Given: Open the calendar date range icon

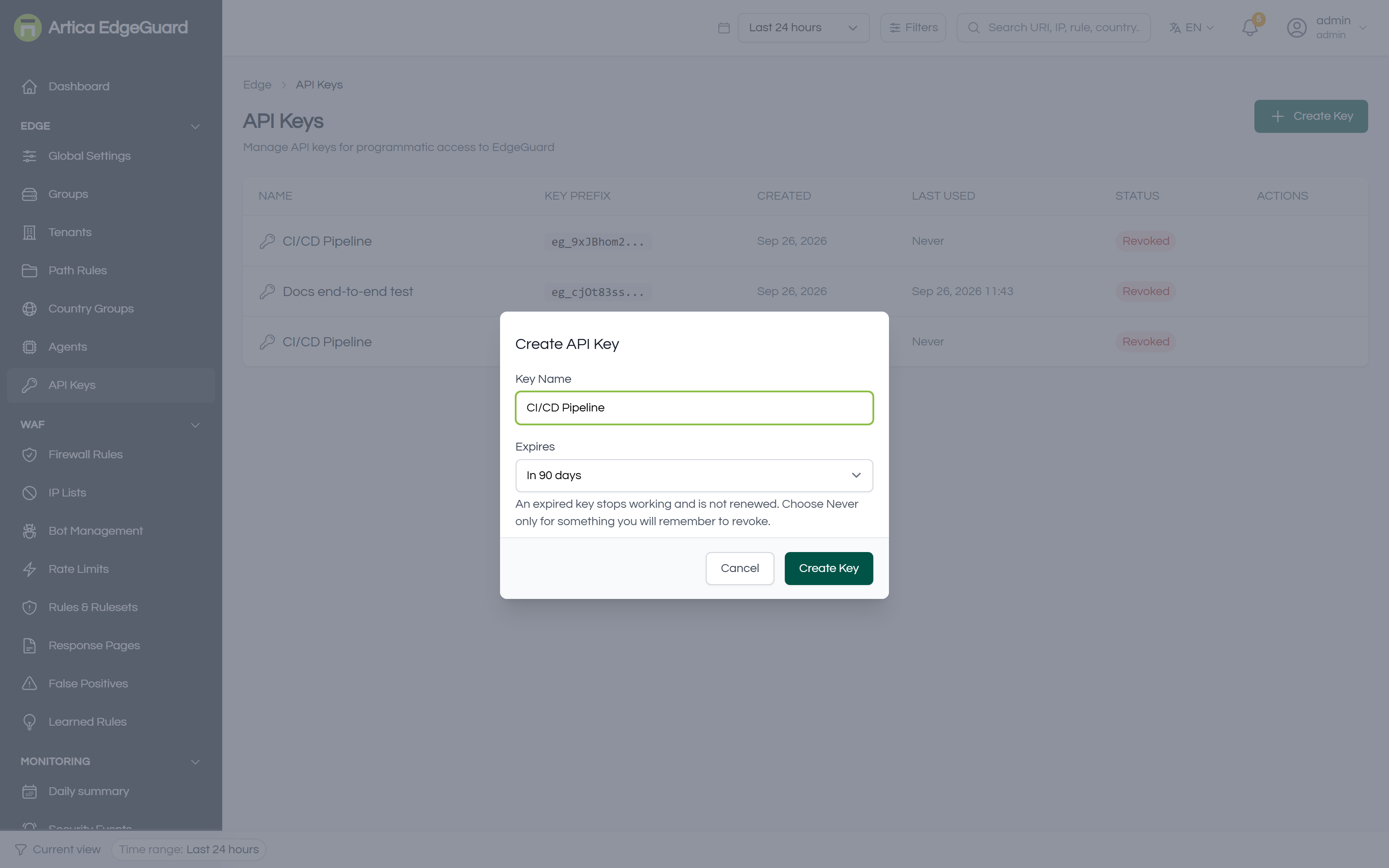Looking at the screenshot, I should [x=724, y=27].
